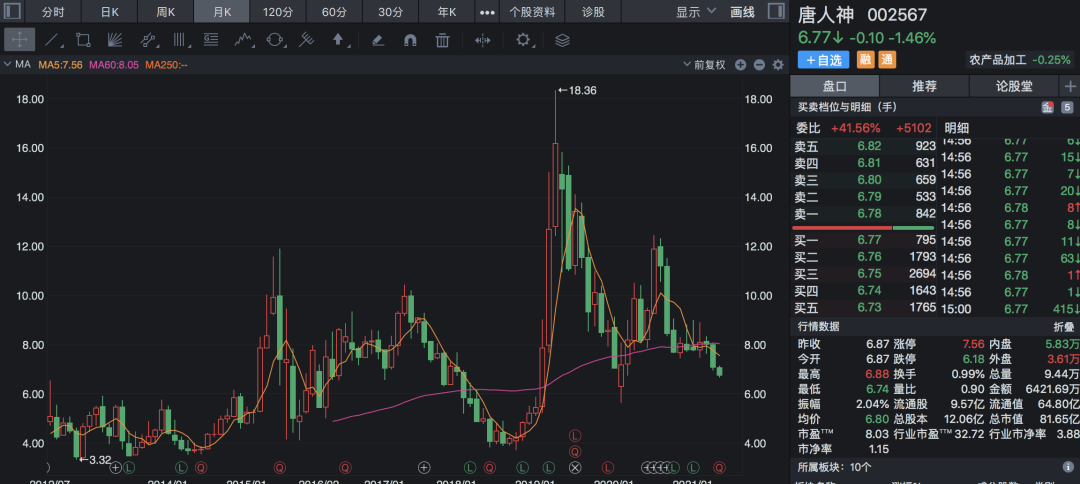1080x484 pixels.
Task: Open more periods via three-dots button
Action: (x=488, y=12)
